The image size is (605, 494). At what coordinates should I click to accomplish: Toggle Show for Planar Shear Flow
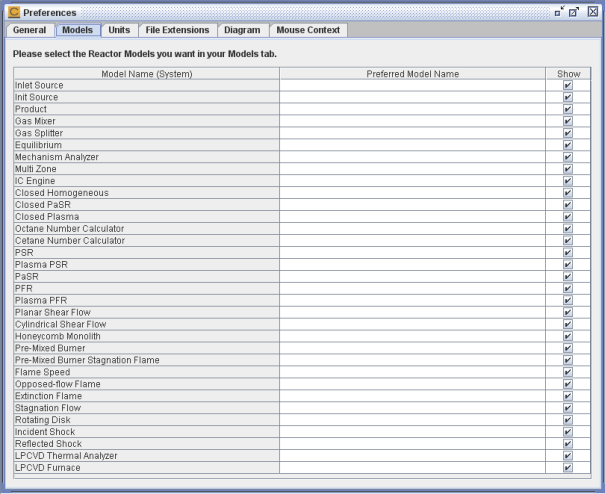[568, 313]
